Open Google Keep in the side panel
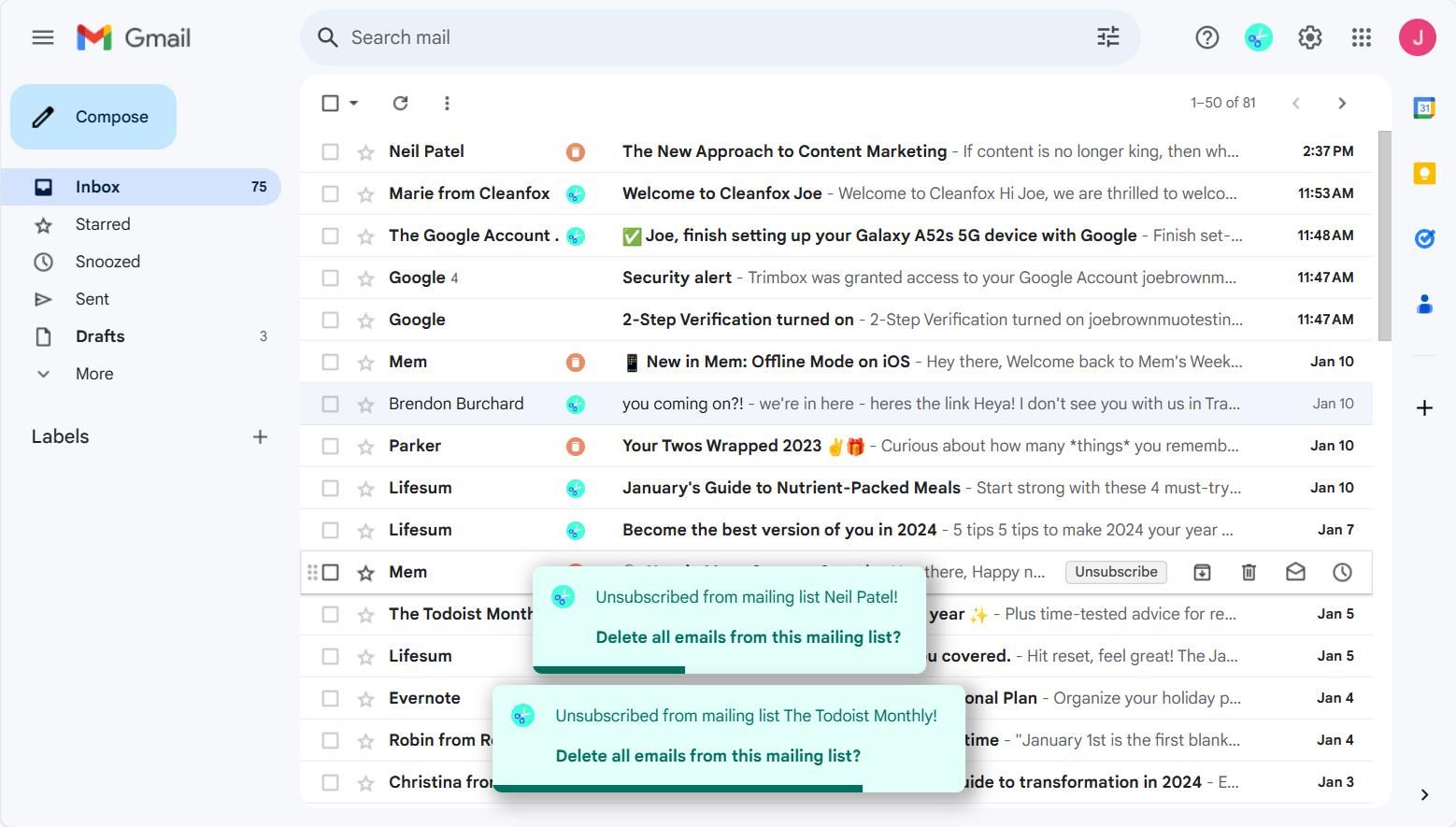1456x827 pixels. click(1423, 173)
